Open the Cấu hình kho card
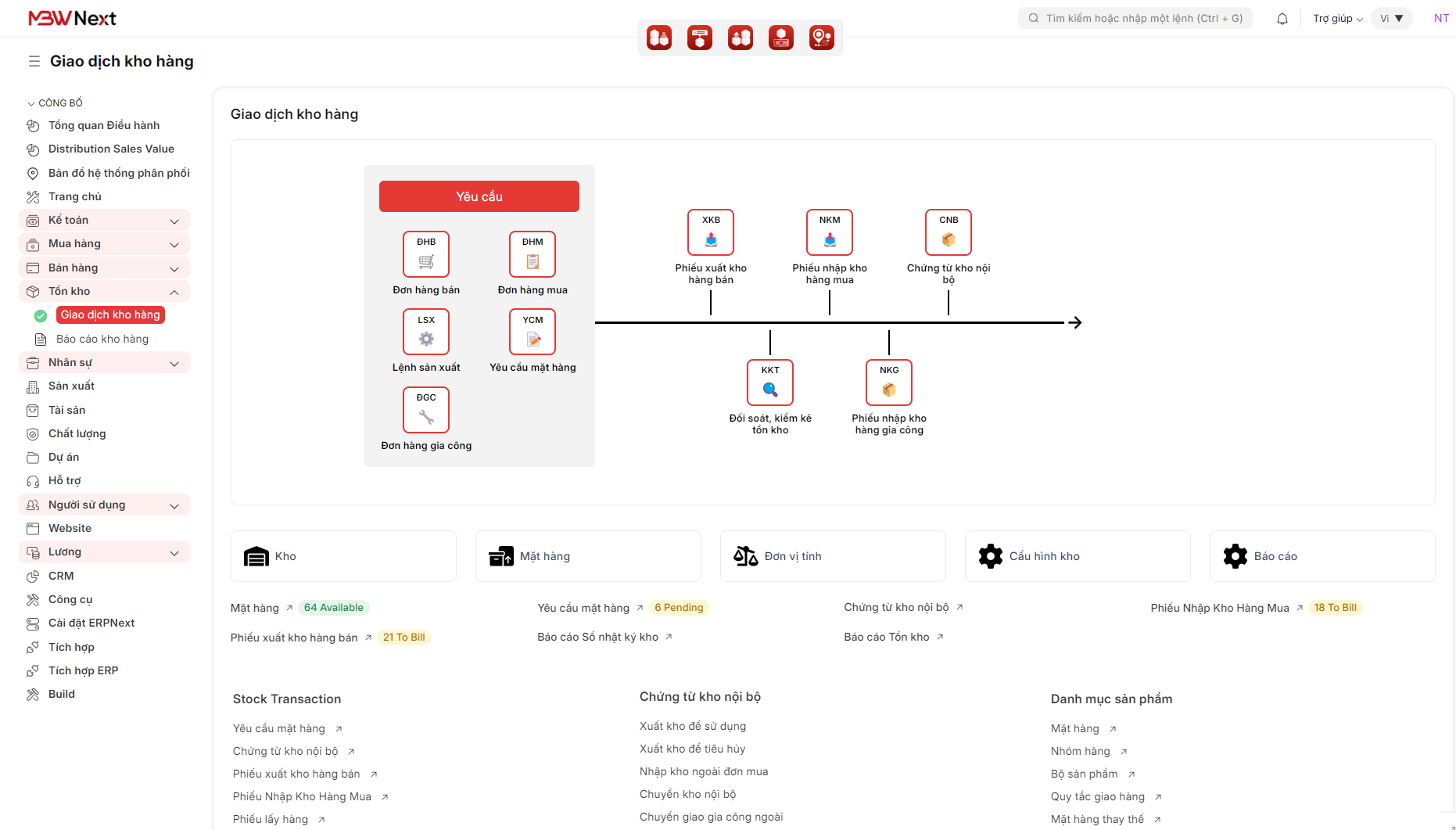The width and height of the screenshot is (1456, 830). (x=1078, y=556)
